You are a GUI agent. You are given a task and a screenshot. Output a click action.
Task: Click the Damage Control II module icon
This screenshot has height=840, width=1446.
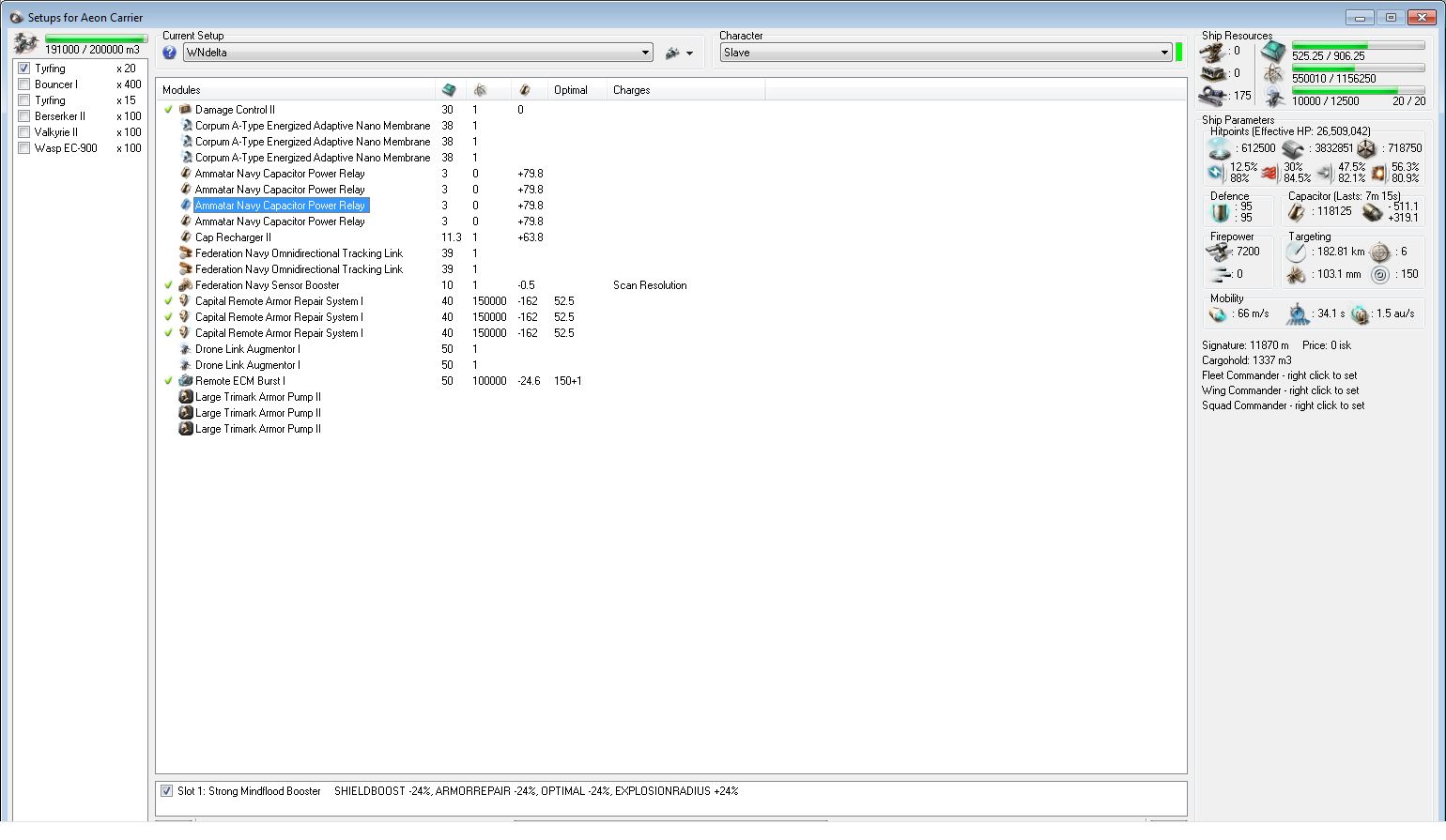[186, 110]
